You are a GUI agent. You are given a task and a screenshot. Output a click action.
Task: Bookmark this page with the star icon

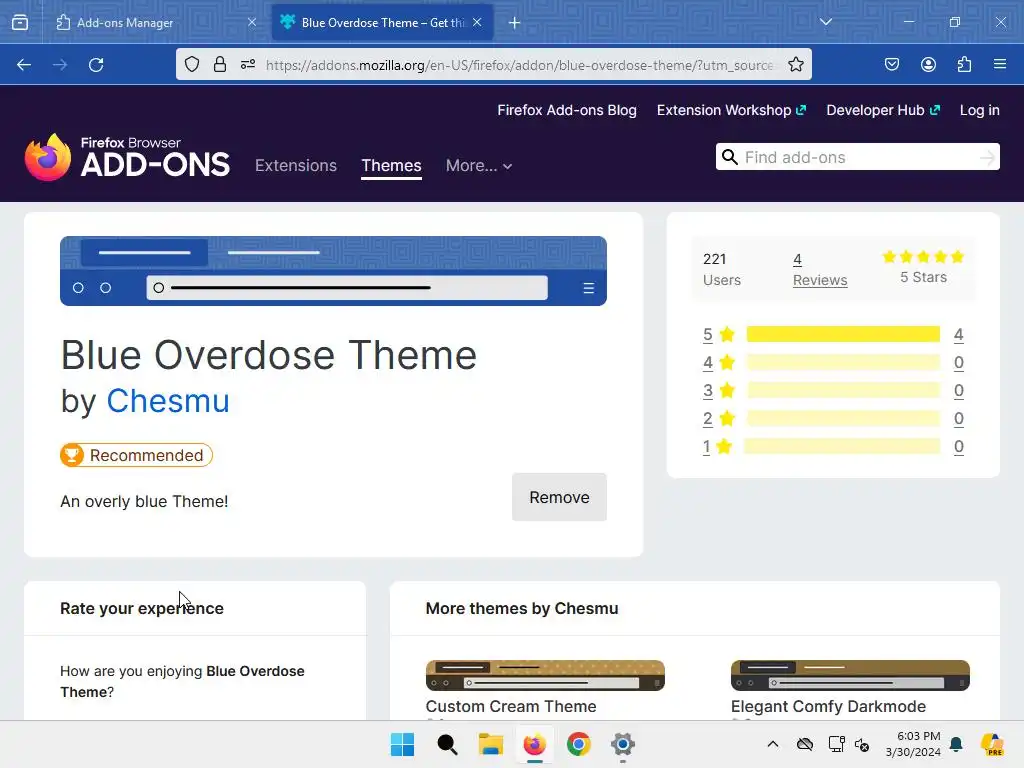tap(795, 64)
